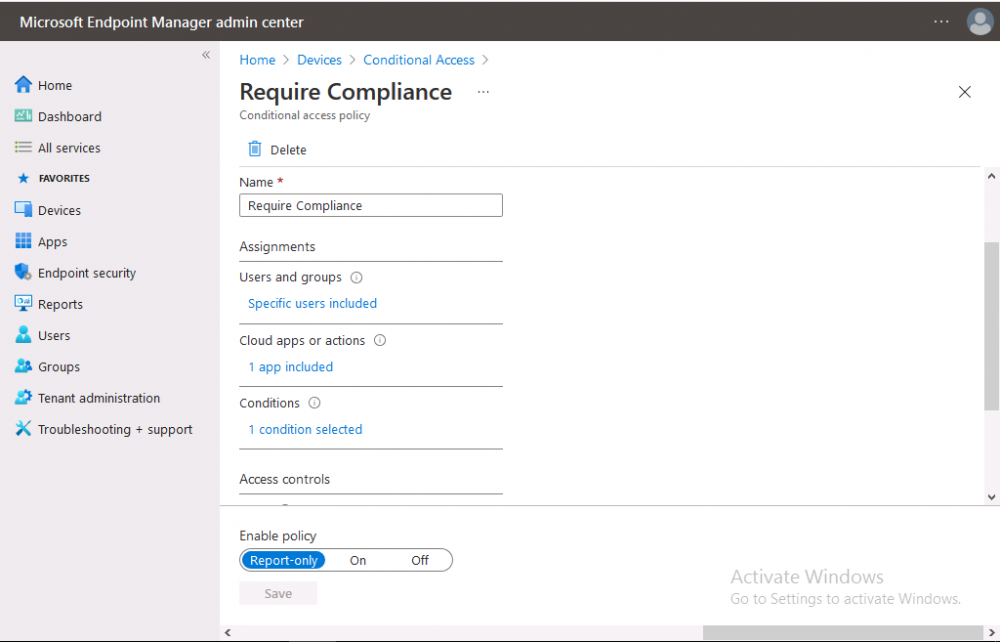Screen dimensions: 1000x642
Task: Switch Enable policy to Off
Action: click(x=420, y=560)
